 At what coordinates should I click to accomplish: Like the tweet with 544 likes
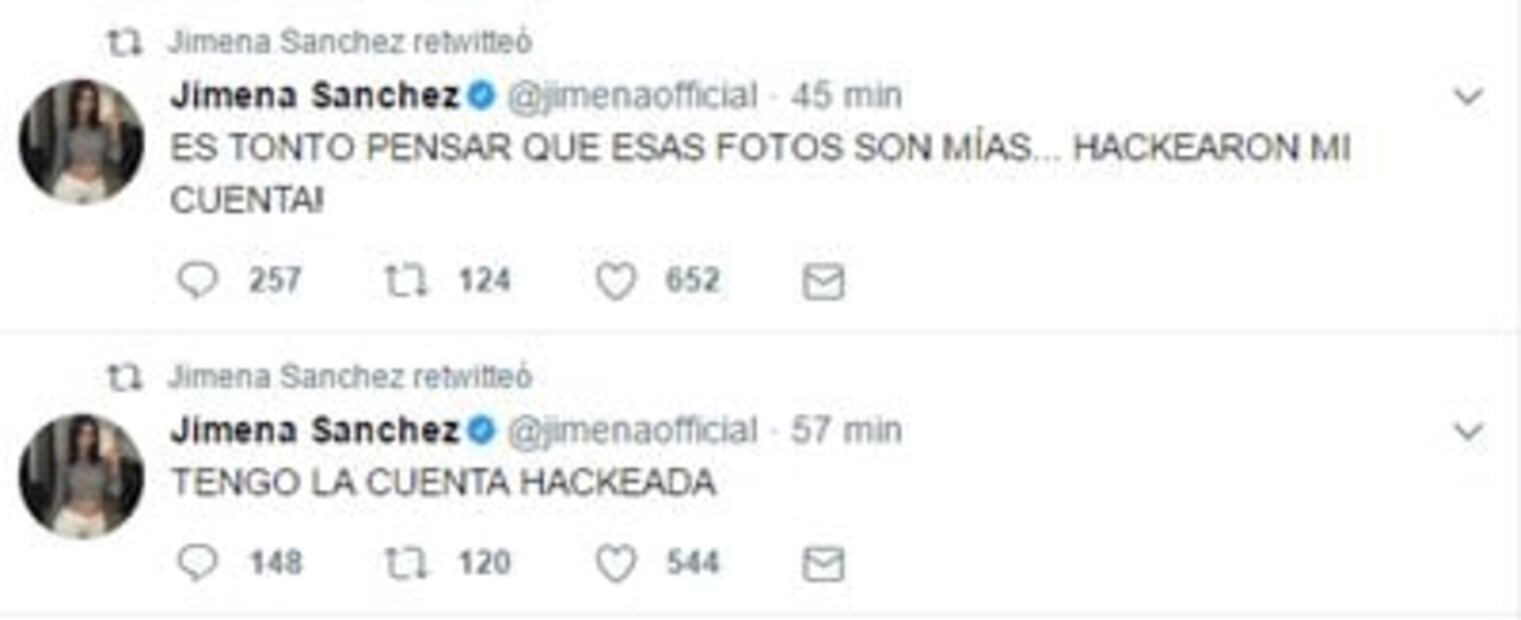[616, 565]
